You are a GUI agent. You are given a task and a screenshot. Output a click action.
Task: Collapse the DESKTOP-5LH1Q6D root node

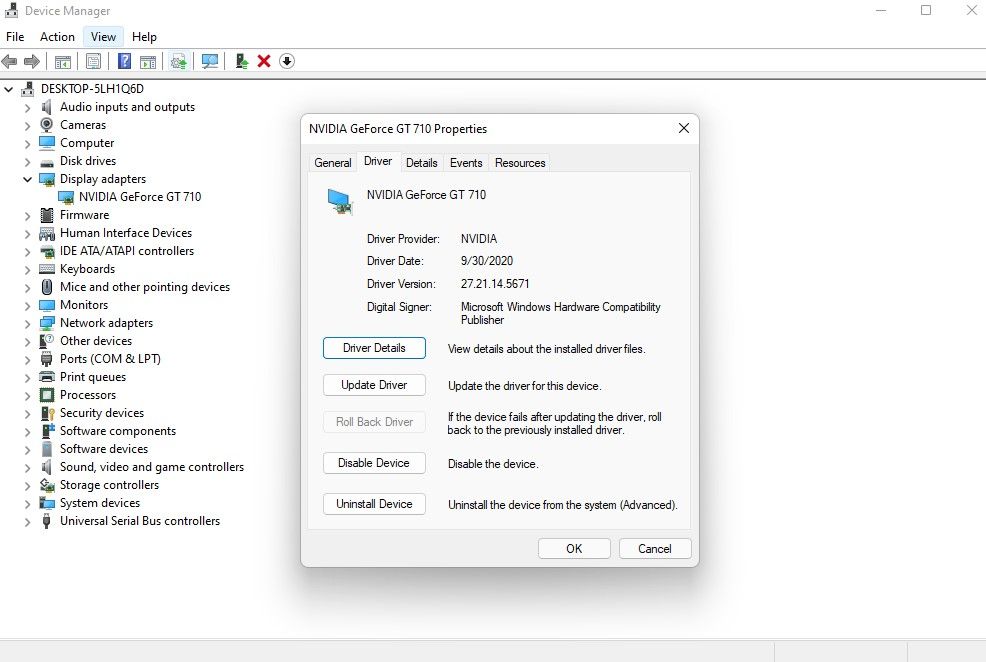(9, 89)
